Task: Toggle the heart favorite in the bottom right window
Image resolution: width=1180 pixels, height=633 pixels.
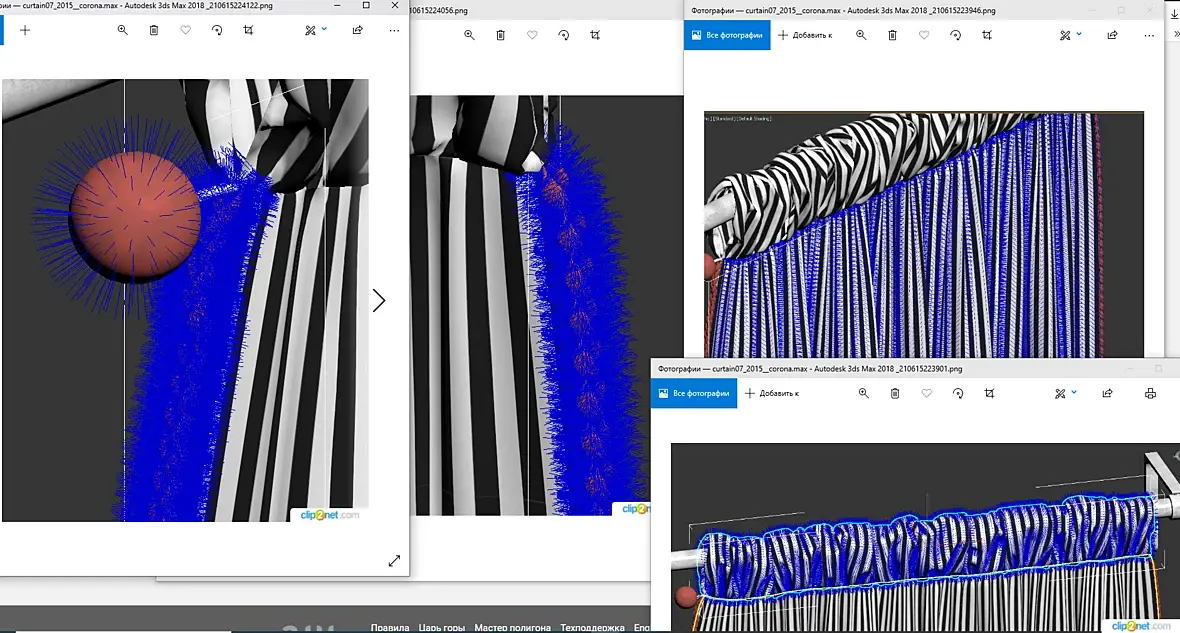Action: click(926, 393)
